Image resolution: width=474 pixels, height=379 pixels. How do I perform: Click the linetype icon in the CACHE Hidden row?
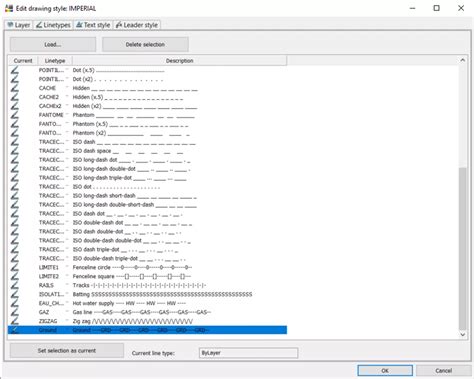(14, 88)
